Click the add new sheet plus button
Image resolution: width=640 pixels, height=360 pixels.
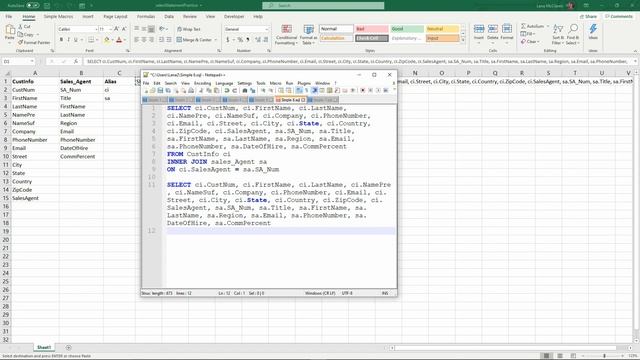(69, 348)
